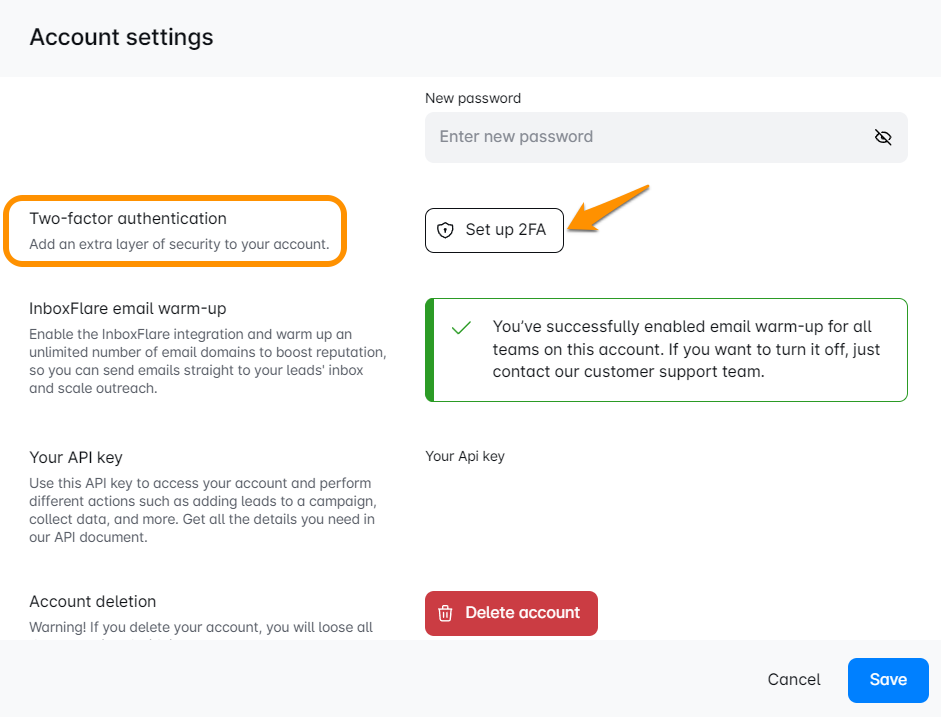Click the Your API key heading

pos(76,457)
